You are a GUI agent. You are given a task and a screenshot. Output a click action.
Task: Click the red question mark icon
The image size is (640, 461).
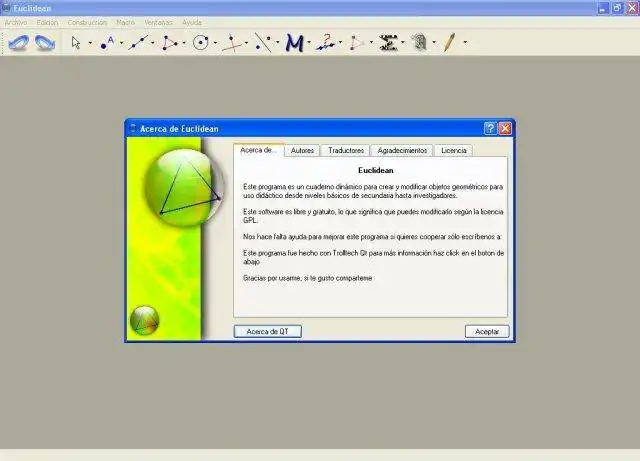pyautogui.click(x=326, y=42)
